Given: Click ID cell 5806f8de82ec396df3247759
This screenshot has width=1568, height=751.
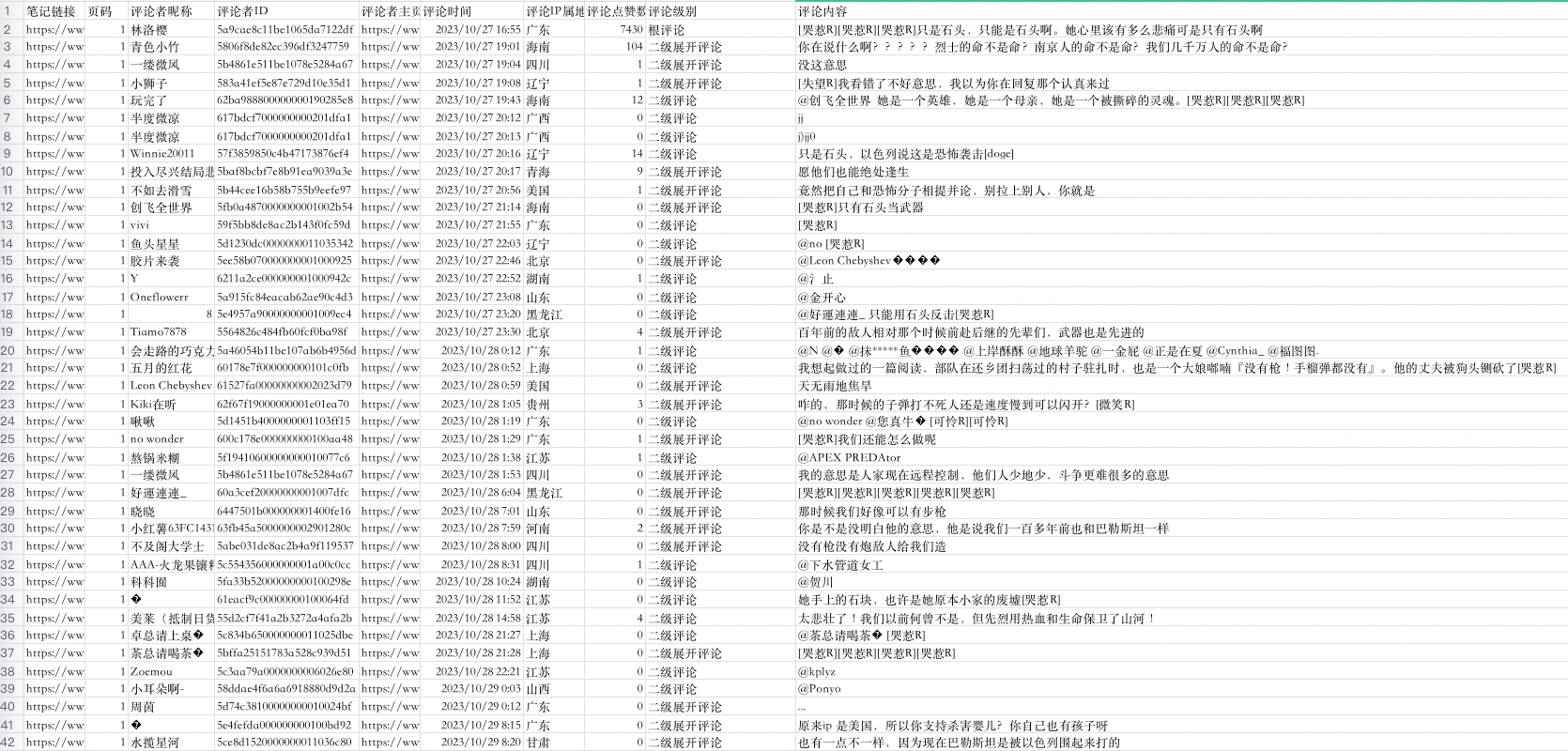Looking at the screenshot, I should (x=286, y=47).
